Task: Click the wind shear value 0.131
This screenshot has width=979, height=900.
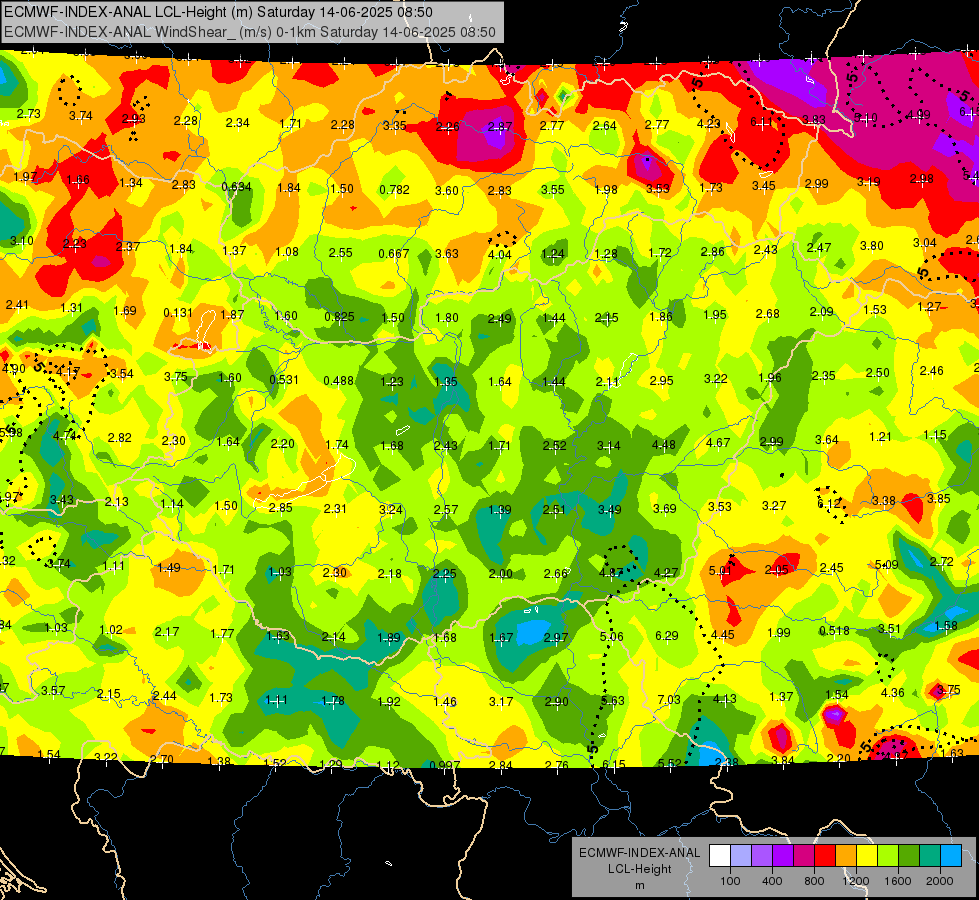Action: click(178, 313)
